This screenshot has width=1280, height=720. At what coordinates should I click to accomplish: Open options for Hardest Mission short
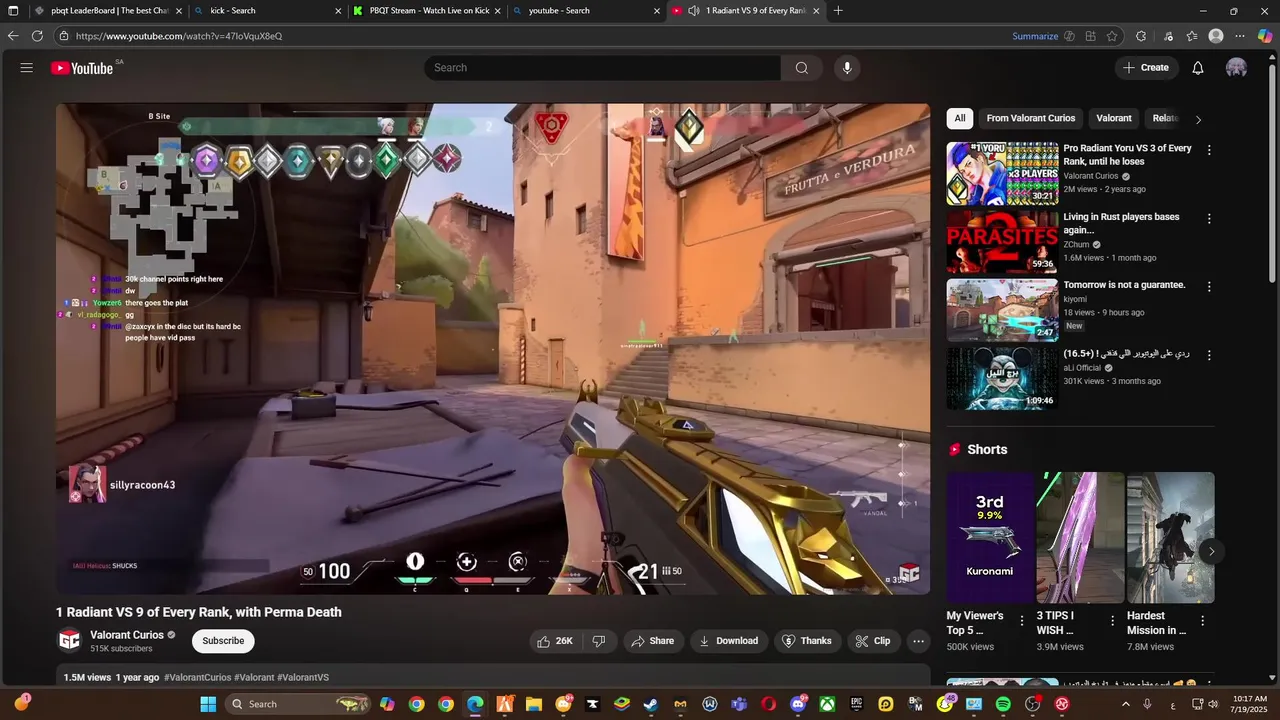click(1202, 621)
